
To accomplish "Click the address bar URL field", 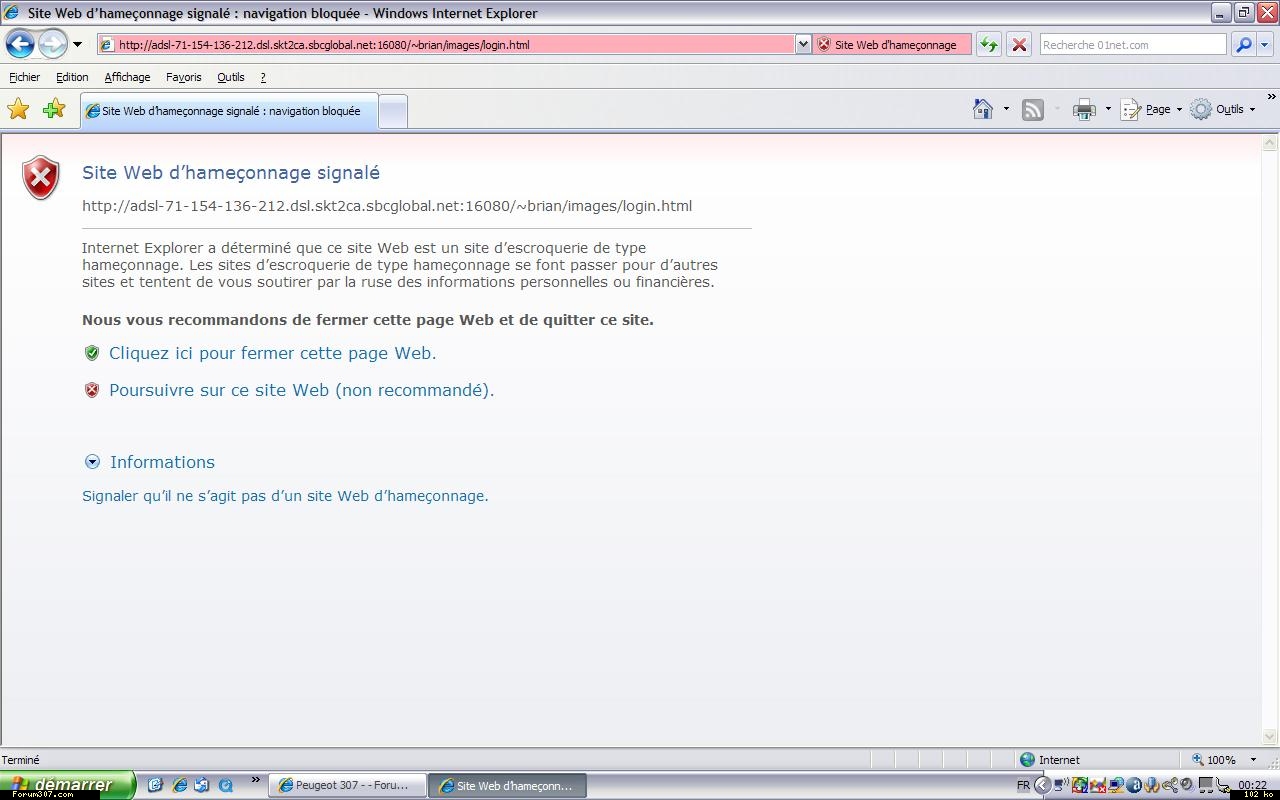I will (446, 44).
